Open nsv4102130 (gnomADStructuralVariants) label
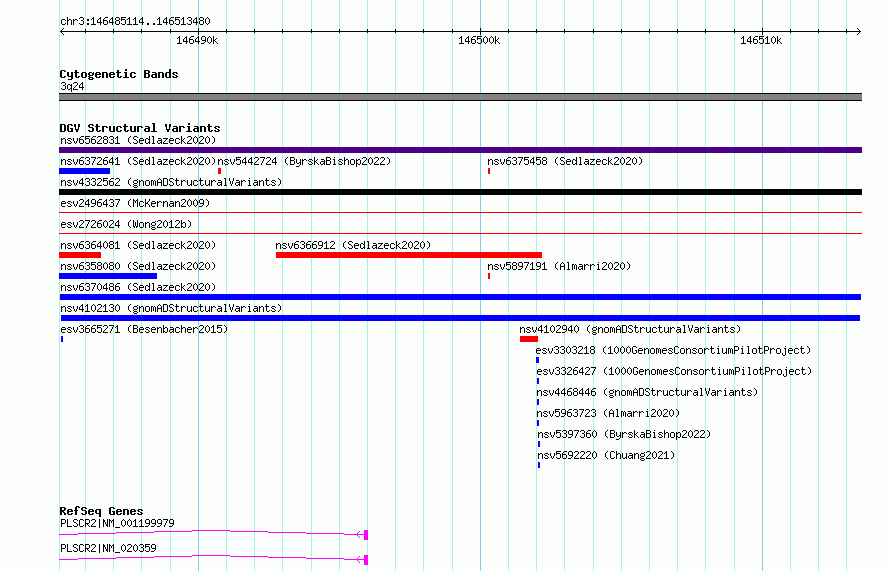The height and width of the screenshot is (571, 890). pyautogui.click(x=171, y=308)
